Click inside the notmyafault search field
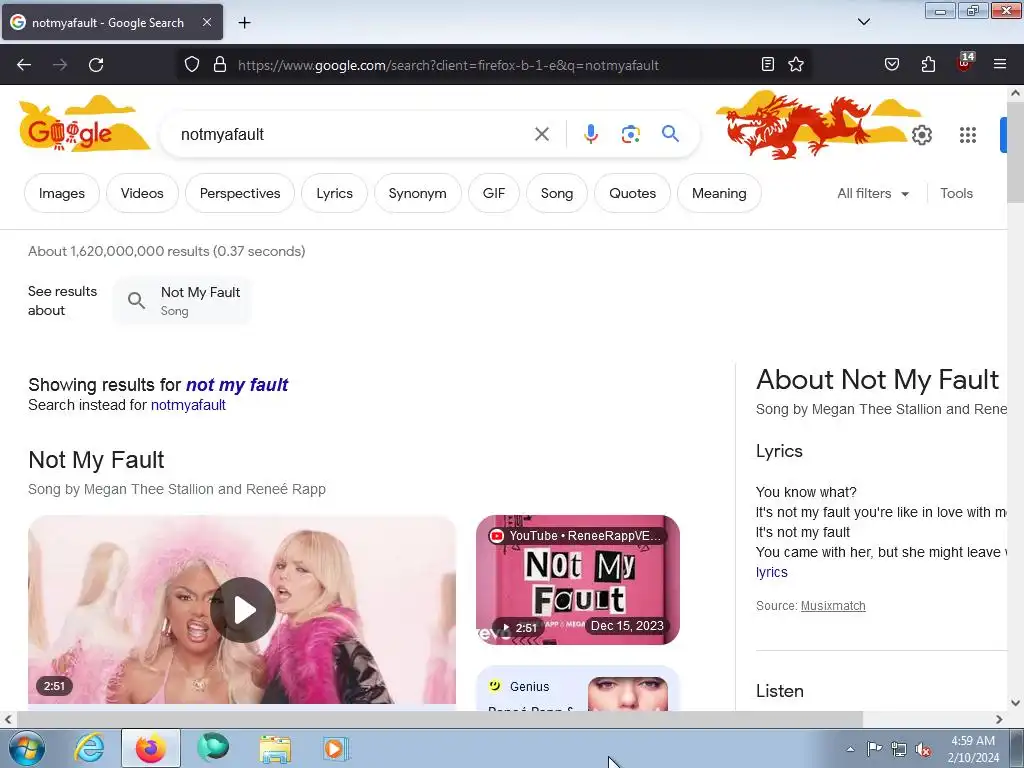The image size is (1024, 768). pyautogui.click(x=353, y=135)
